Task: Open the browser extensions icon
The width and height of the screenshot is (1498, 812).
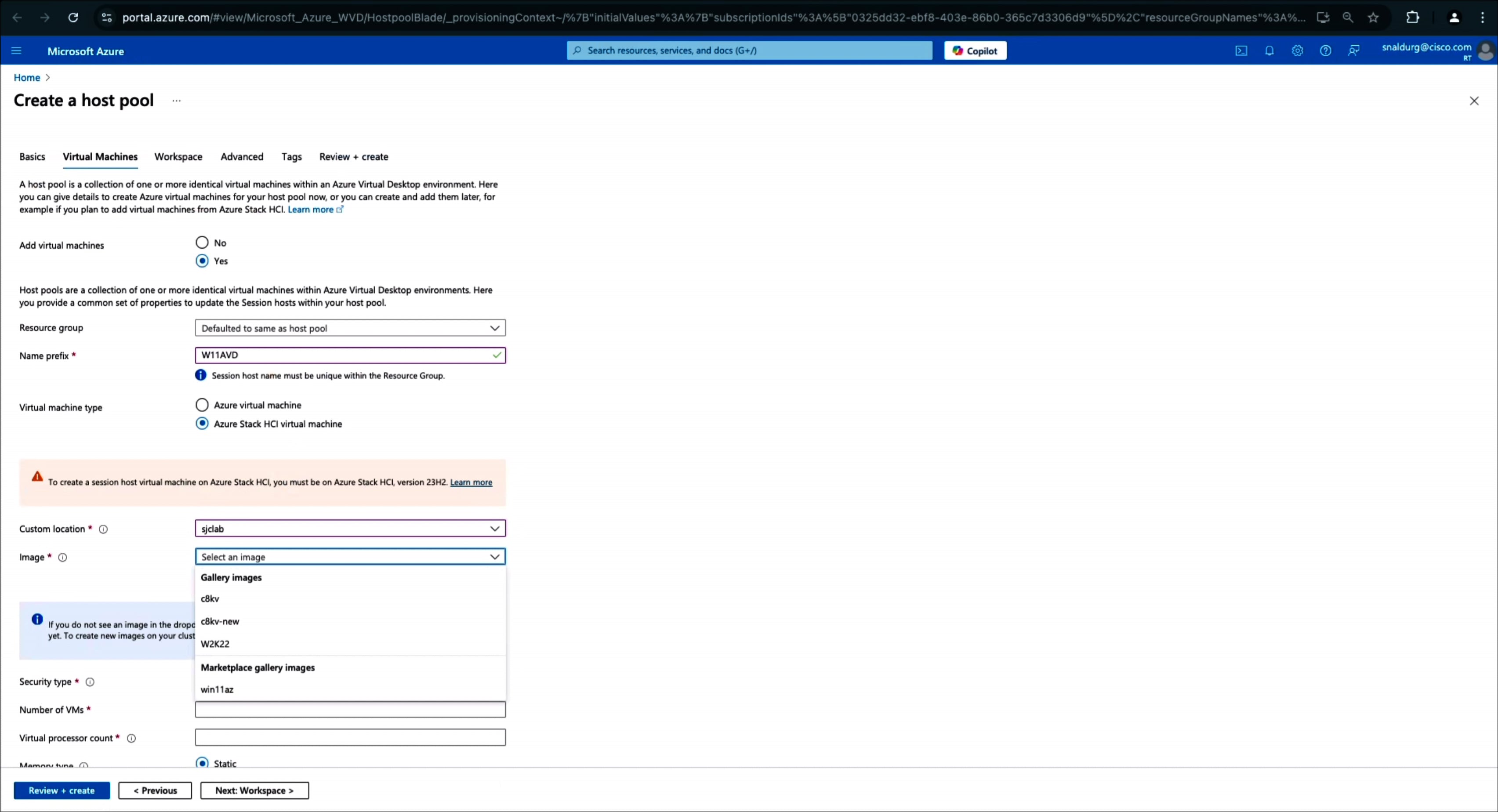Action: pyautogui.click(x=1412, y=18)
